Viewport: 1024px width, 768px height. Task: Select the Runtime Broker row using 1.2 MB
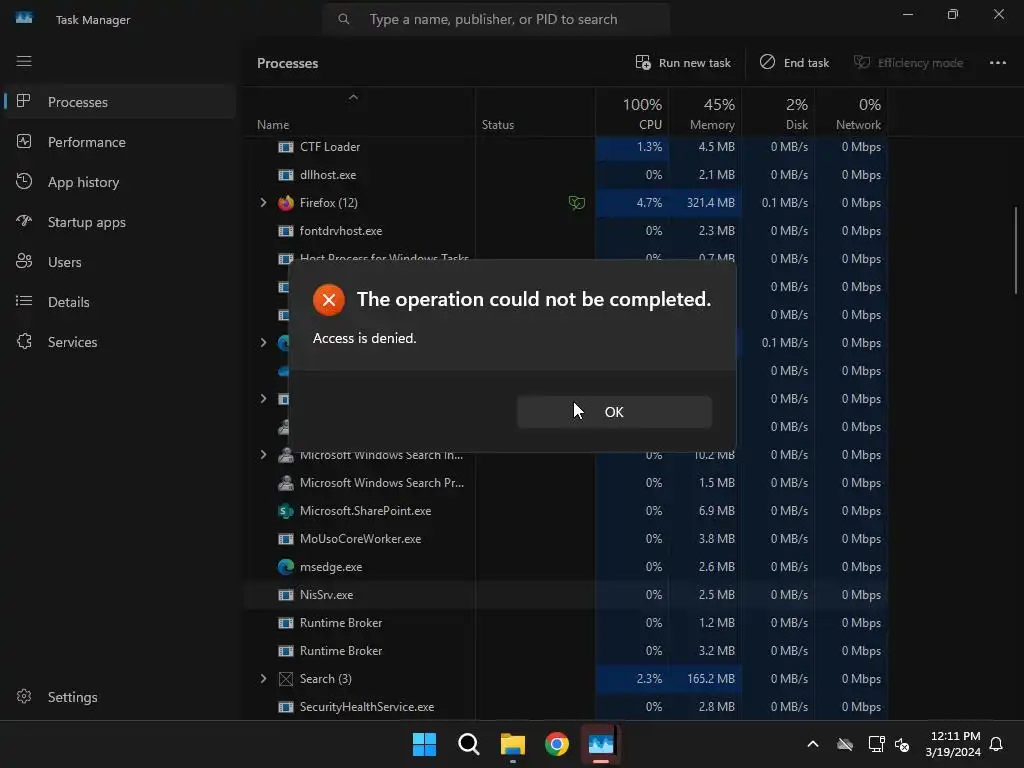pos(566,623)
